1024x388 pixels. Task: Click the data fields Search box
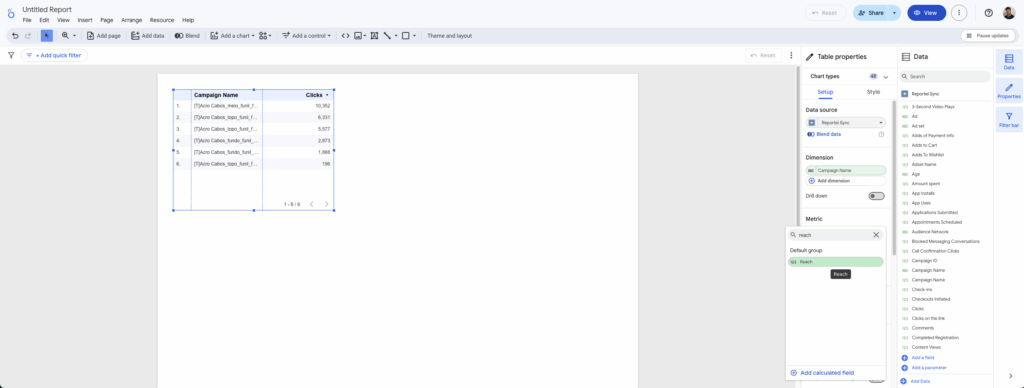[946, 76]
